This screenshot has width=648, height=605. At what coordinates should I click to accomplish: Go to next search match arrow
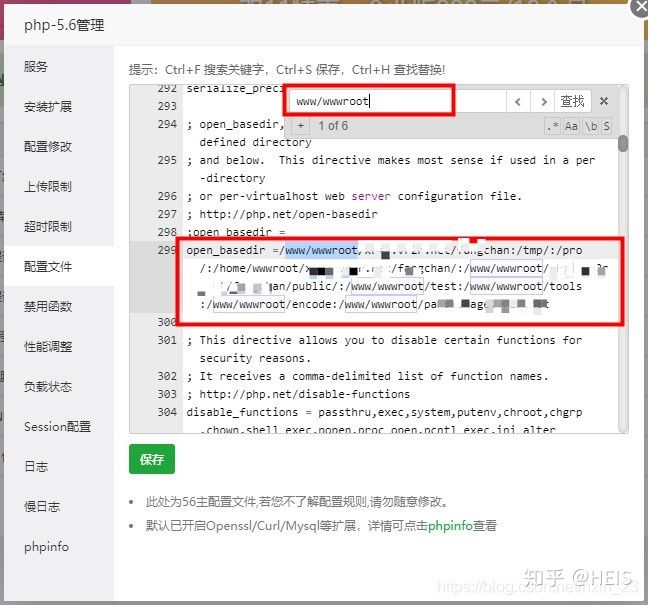pos(543,101)
